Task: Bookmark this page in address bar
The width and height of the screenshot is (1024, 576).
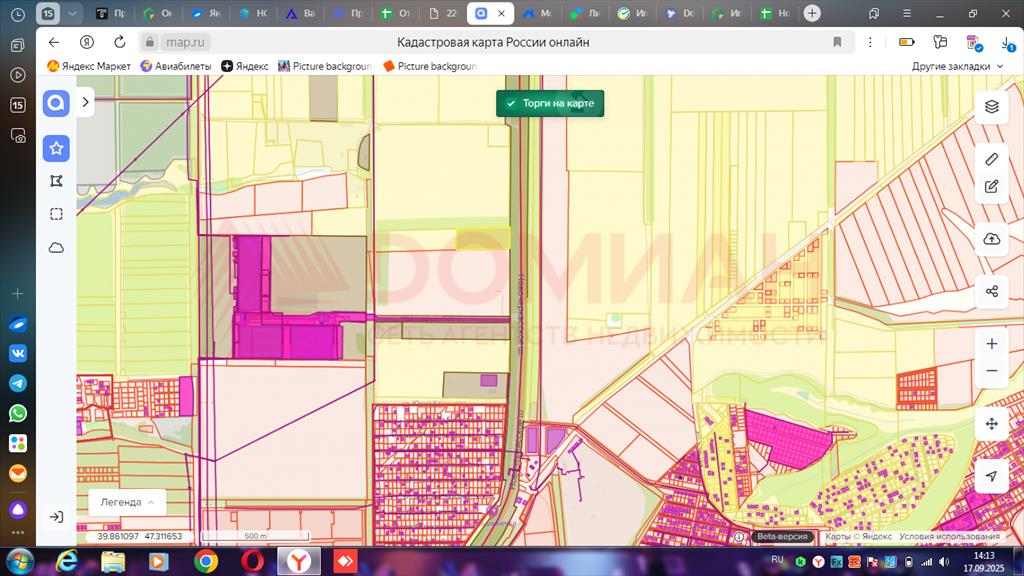Action: pos(838,42)
